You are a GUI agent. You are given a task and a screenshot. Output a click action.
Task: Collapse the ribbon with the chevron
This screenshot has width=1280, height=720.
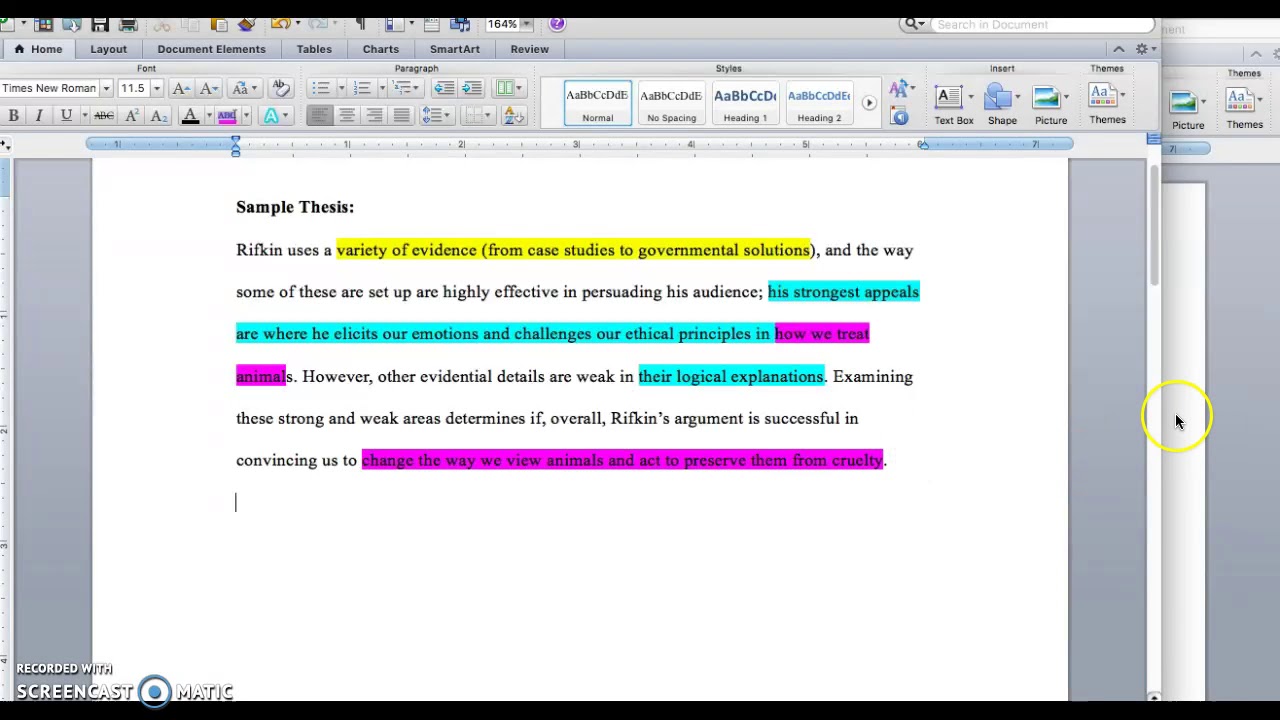1118,49
